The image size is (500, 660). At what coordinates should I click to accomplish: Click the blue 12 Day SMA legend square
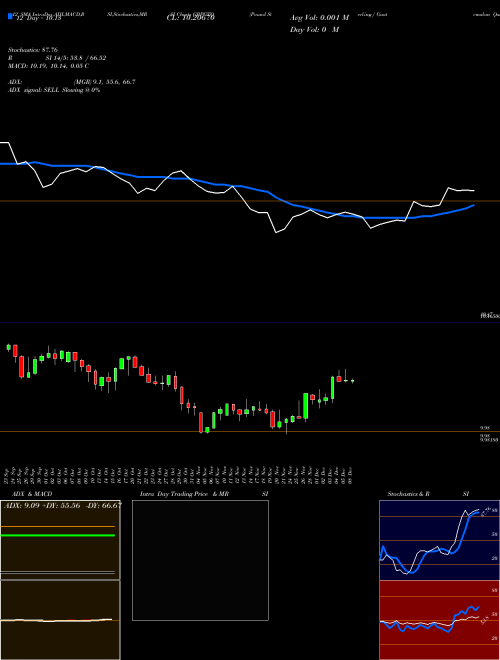[x=11, y=16]
